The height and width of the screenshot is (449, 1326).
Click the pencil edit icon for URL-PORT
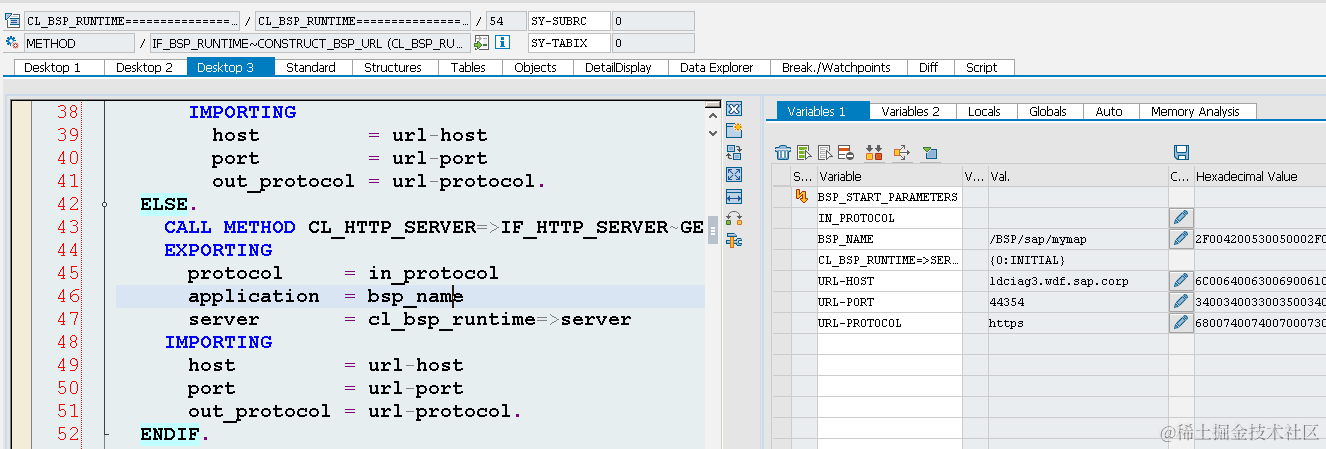(1181, 302)
